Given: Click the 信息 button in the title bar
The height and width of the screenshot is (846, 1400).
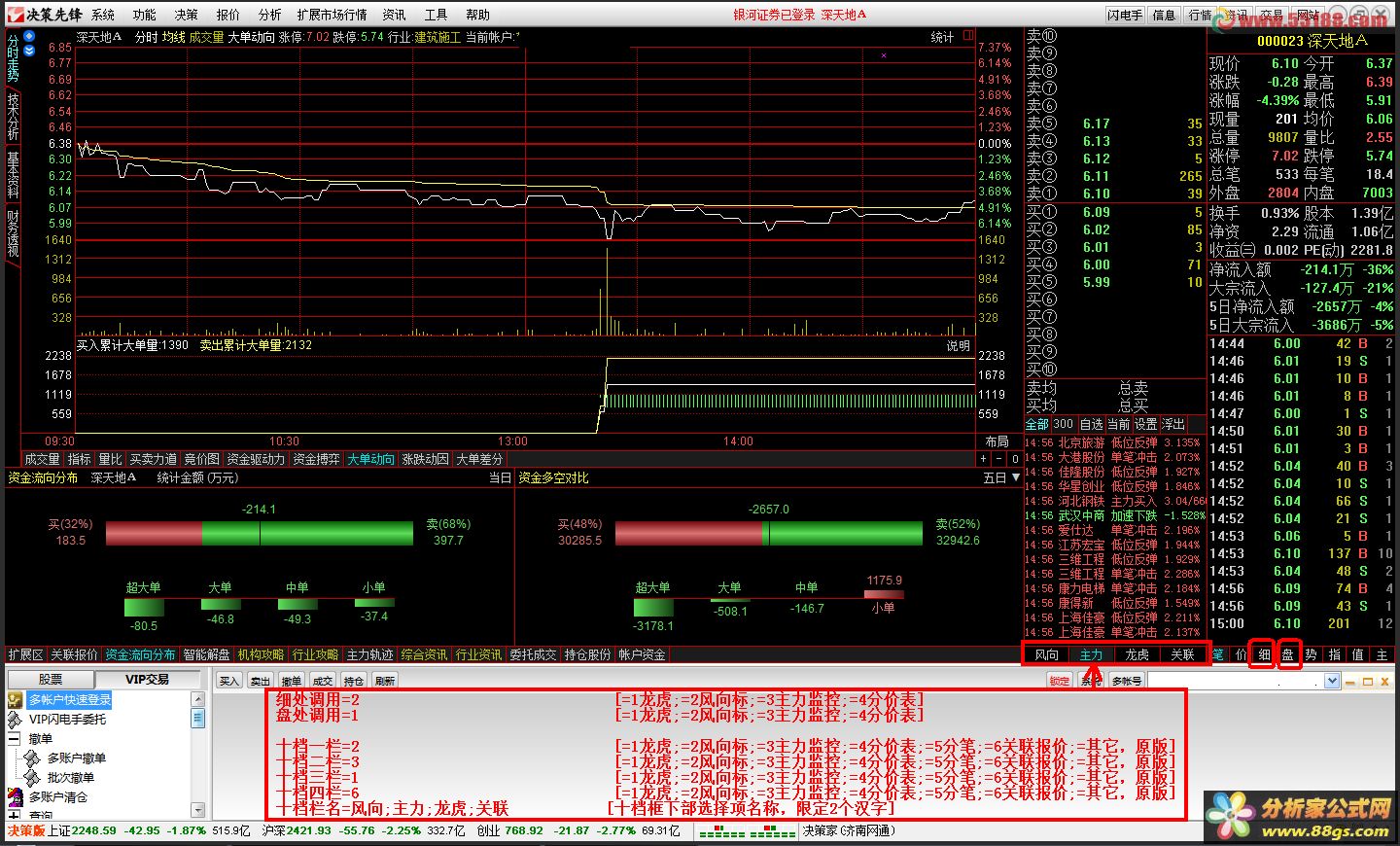Looking at the screenshot, I should (1164, 15).
